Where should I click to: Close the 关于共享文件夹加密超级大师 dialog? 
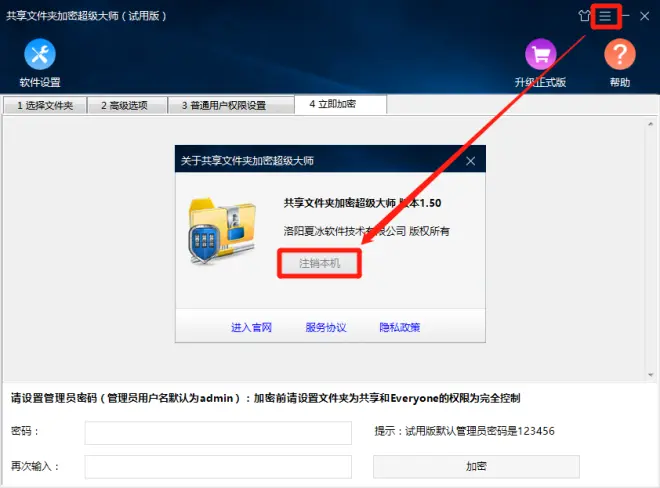coord(471,161)
